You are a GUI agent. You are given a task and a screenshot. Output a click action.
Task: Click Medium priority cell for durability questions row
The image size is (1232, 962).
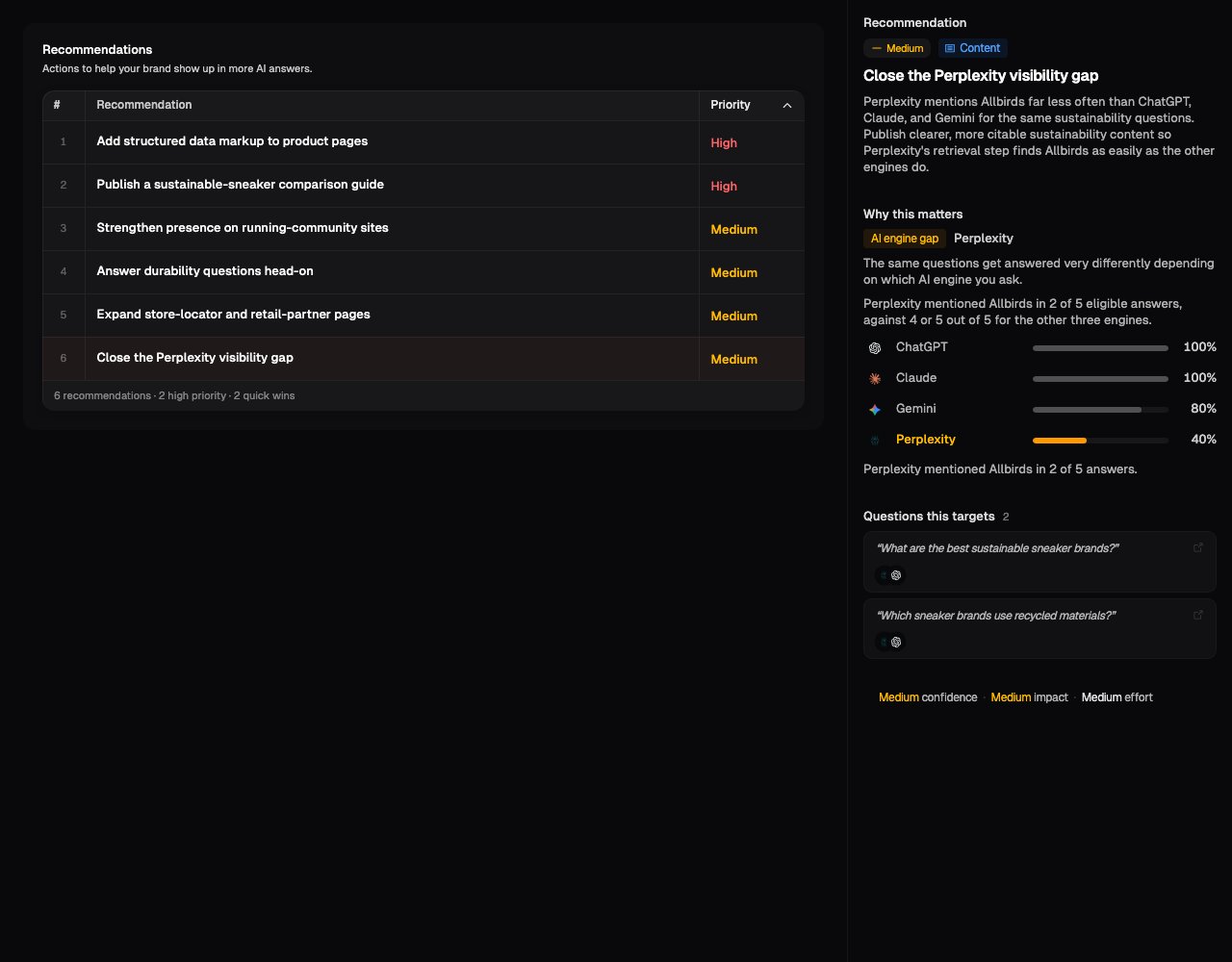(751, 272)
